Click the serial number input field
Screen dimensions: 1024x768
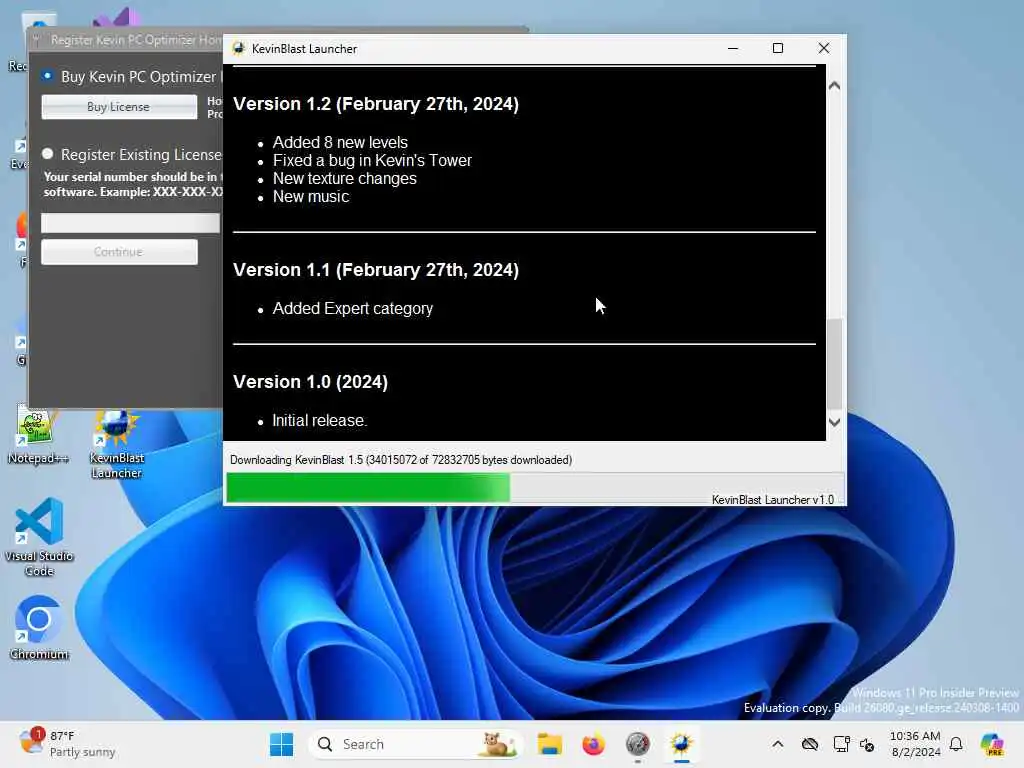coord(131,223)
